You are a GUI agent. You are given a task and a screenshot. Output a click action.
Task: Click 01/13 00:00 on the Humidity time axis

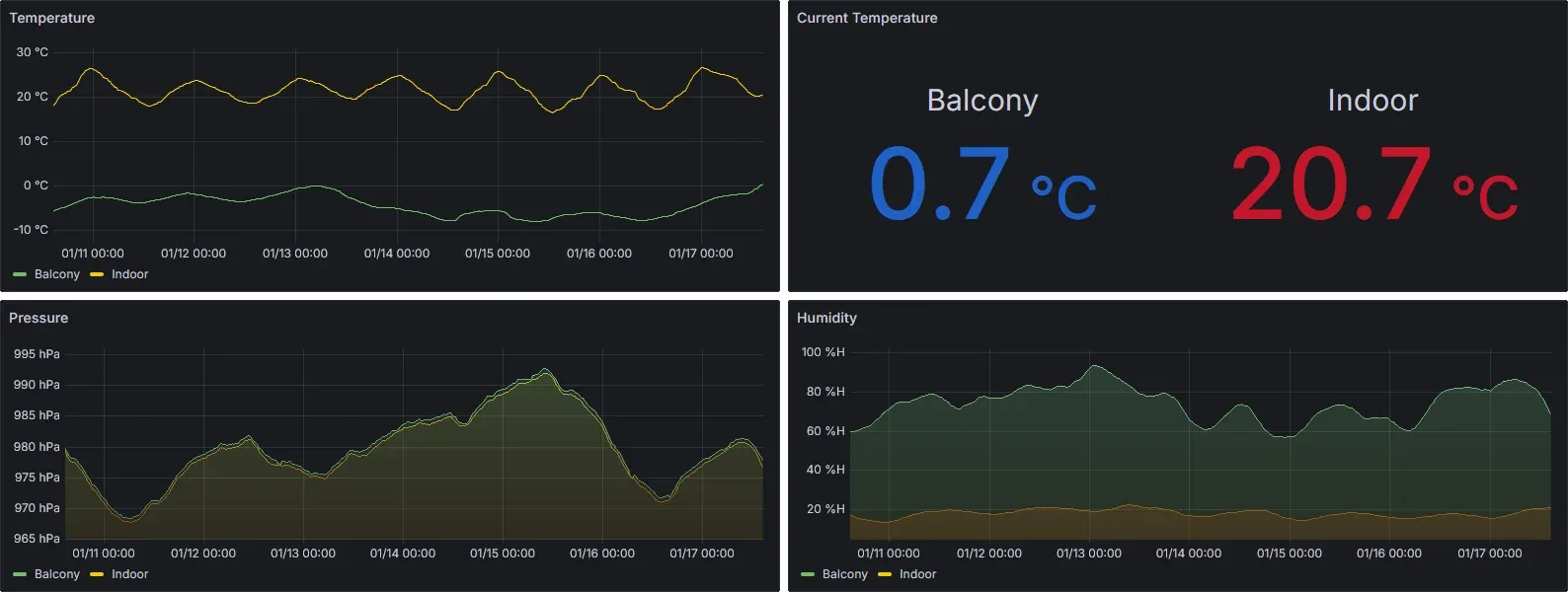click(1089, 554)
